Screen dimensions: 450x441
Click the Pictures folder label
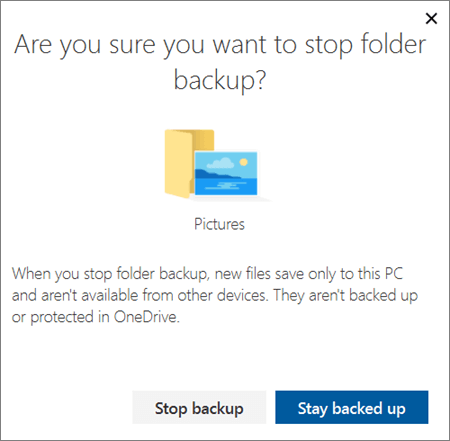tap(219, 224)
